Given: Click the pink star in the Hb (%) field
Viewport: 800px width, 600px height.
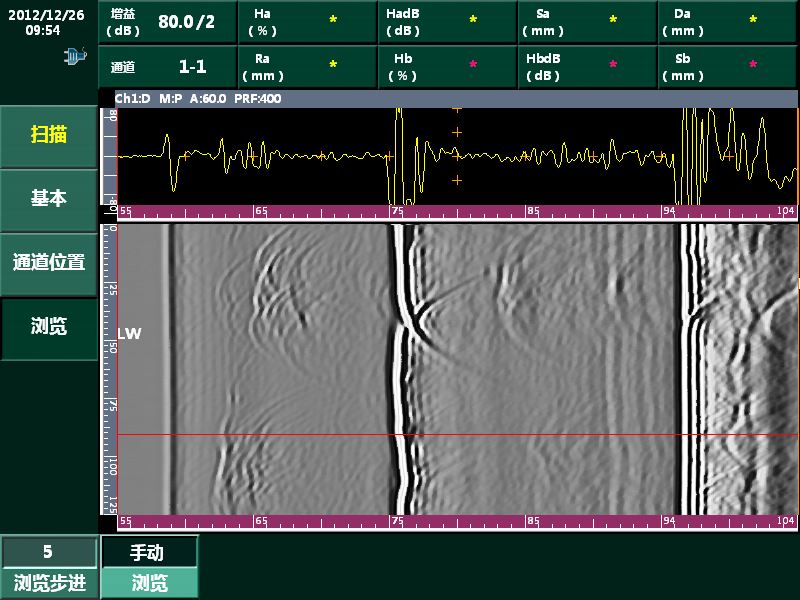Looking at the screenshot, I should pyautogui.click(x=473, y=65).
